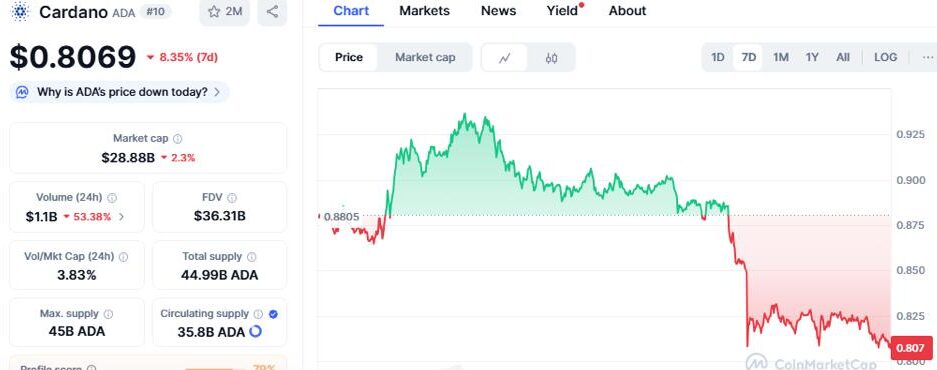This screenshot has width=937, height=370.
Task: Click the share icon
Action: coord(272,11)
